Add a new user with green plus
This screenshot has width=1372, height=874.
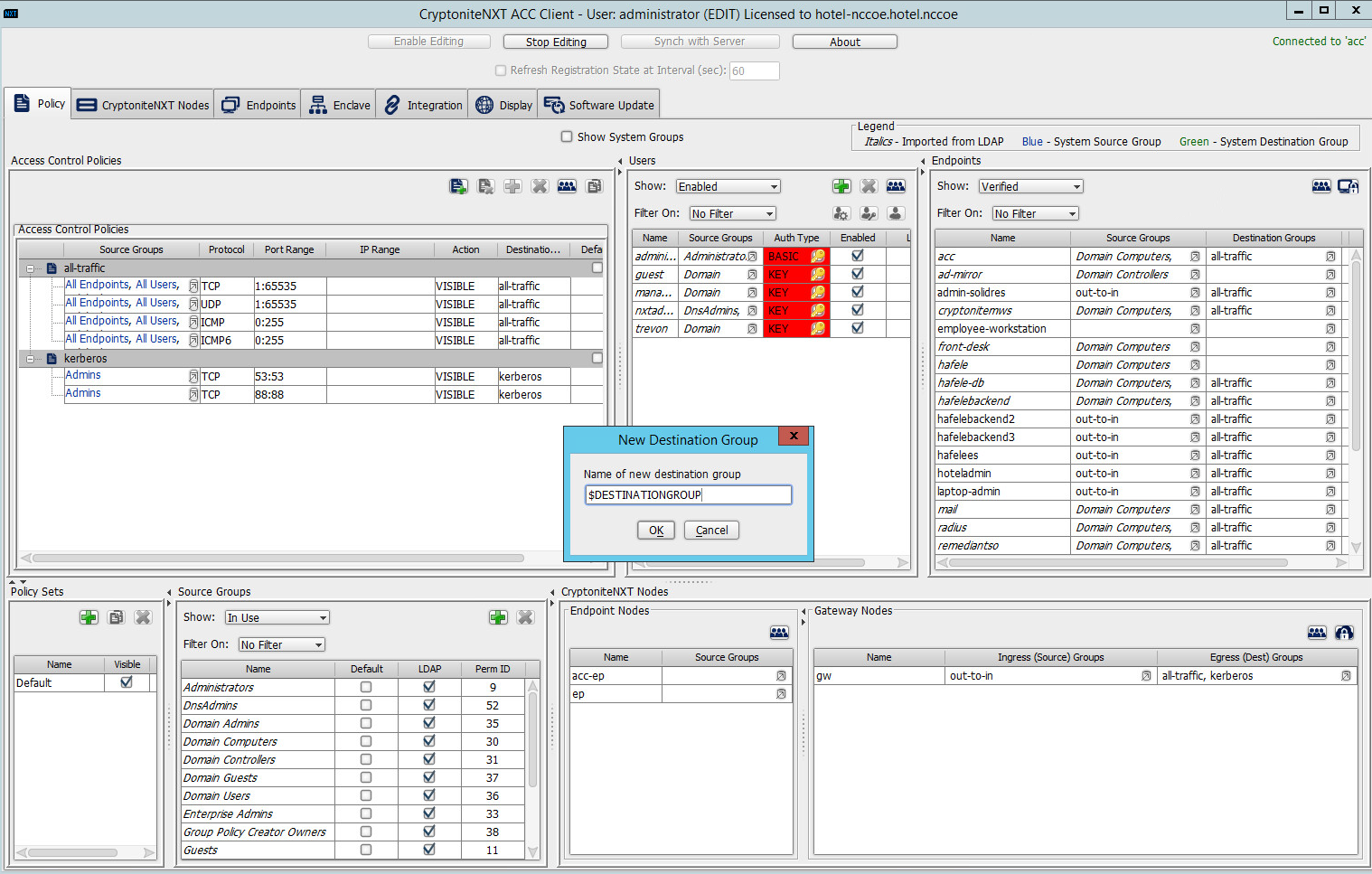[x=841, y=186]
